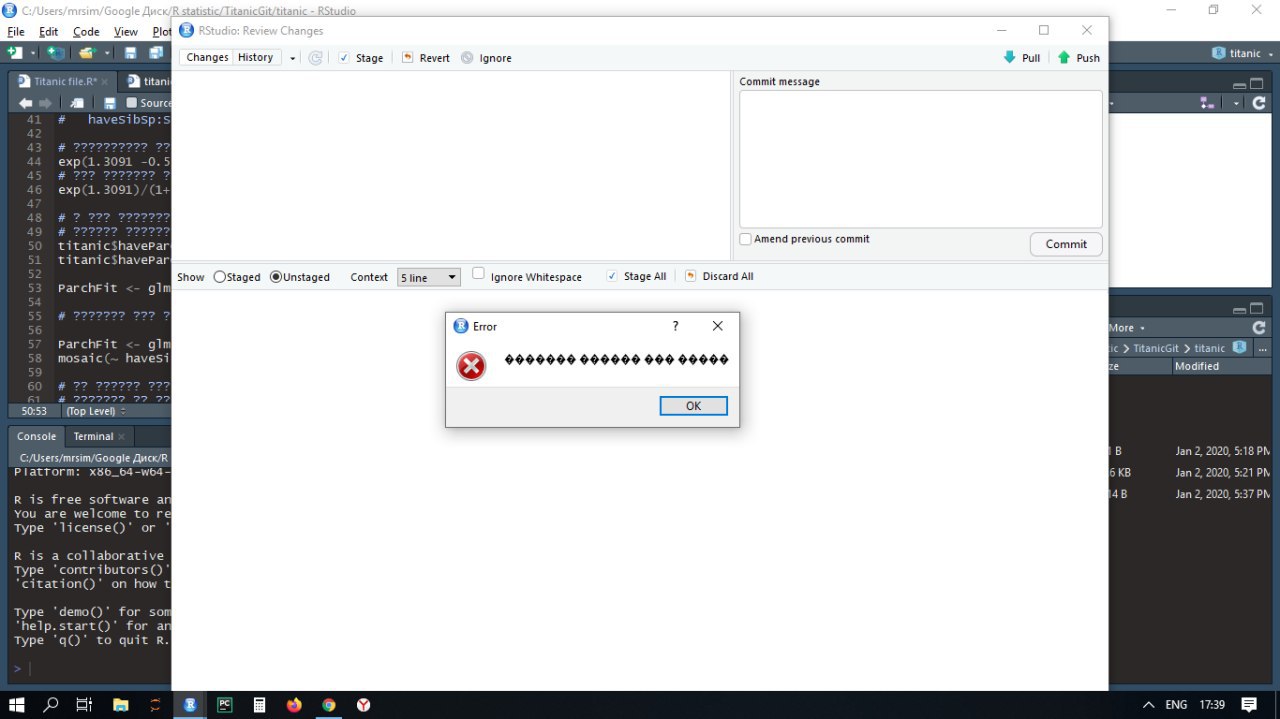The image size is (1280, 719).
Task: Click the Pull button in Review Changes
Action: 1022,58
